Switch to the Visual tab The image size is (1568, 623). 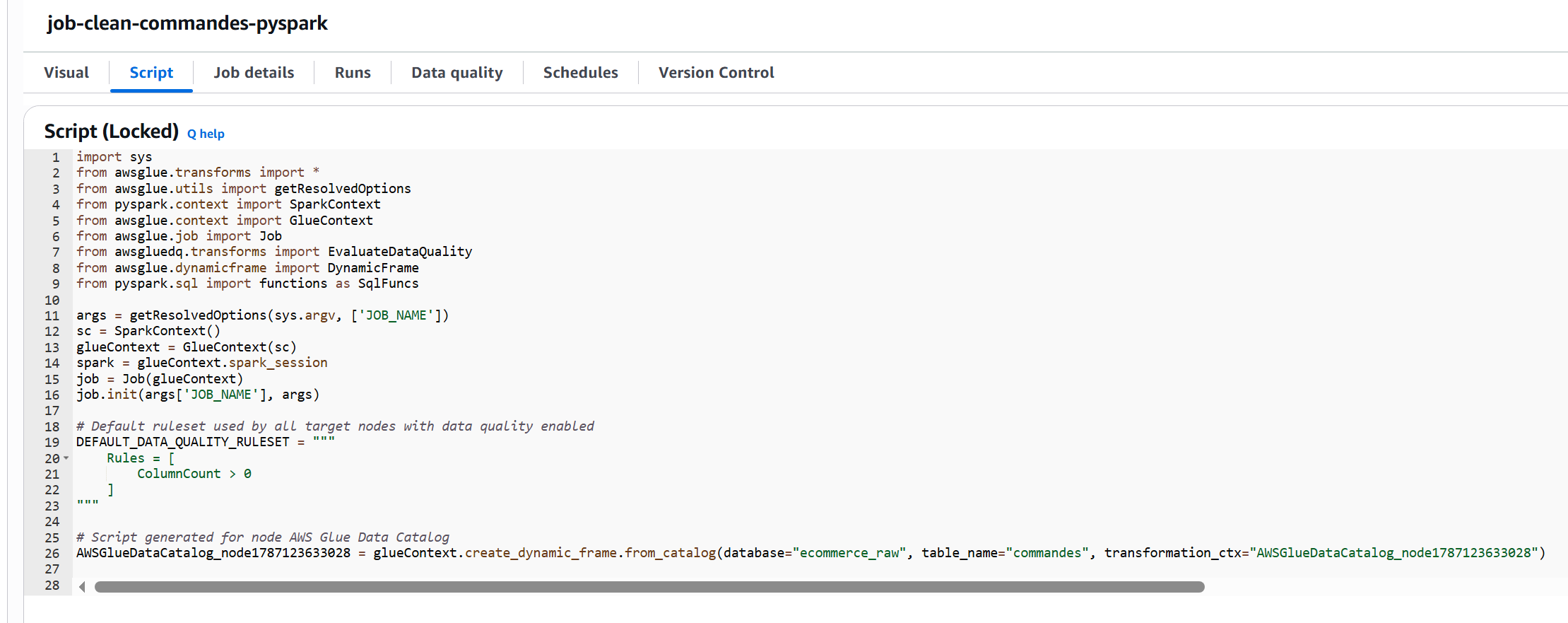(66, 72)
